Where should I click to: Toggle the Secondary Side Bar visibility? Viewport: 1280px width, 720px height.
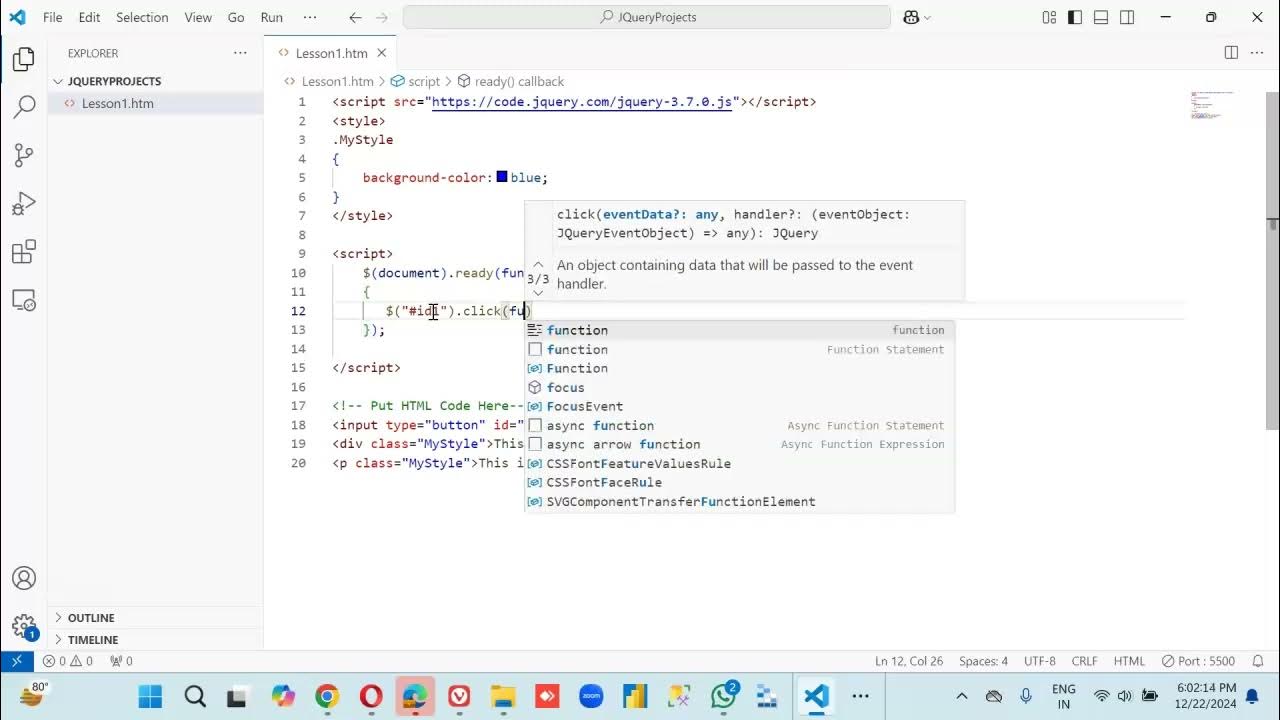tap(1127, 17)
